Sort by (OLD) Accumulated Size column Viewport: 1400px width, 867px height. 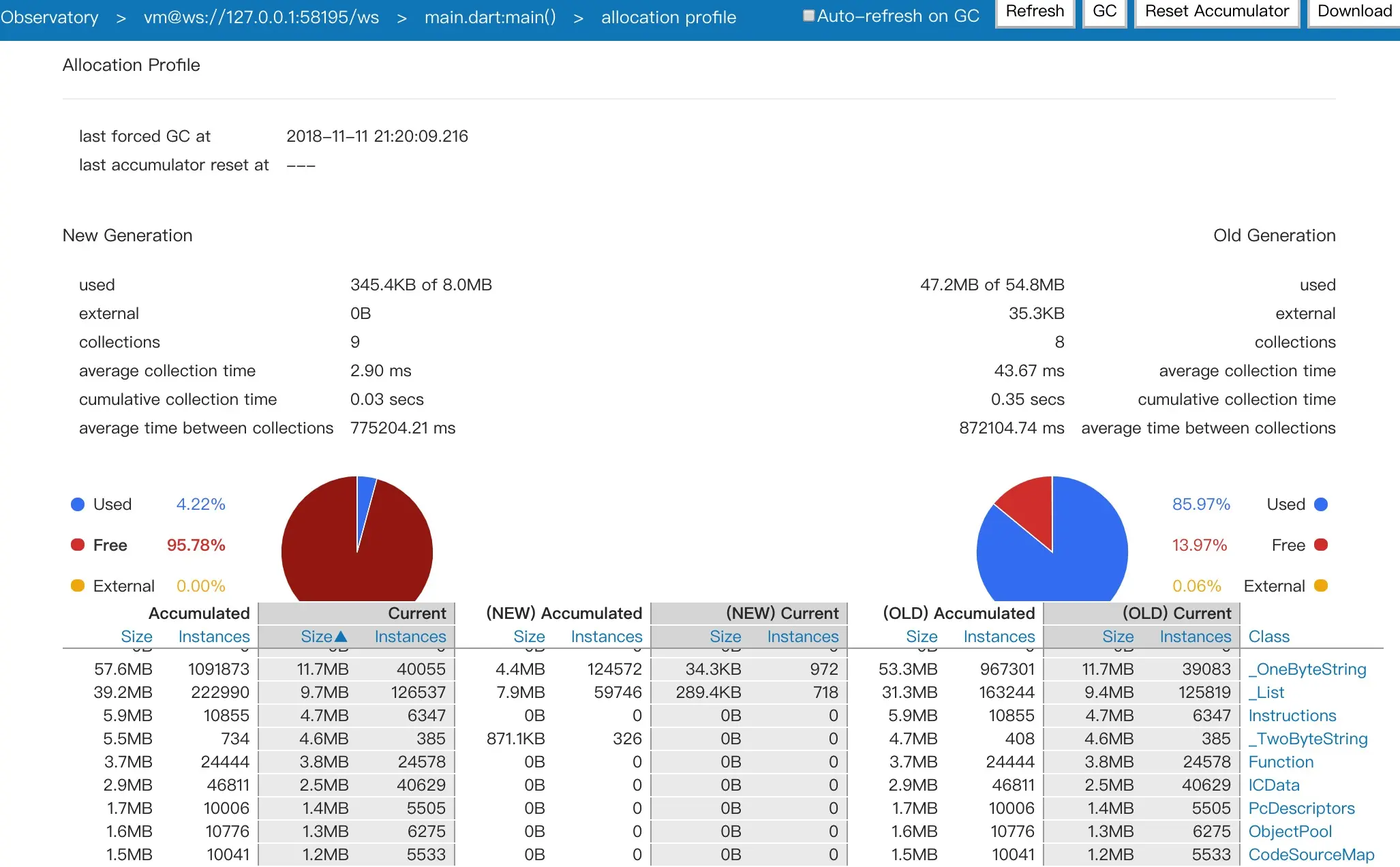click(922, 637)
